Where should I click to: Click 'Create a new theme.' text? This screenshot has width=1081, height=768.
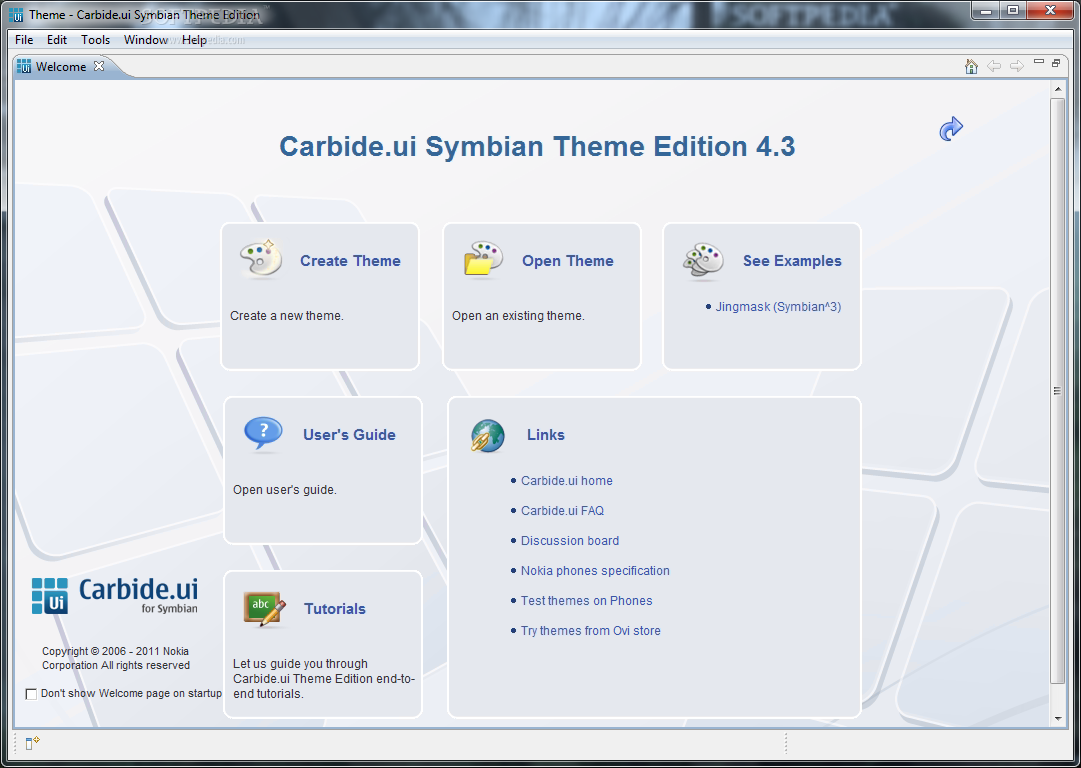287,316
